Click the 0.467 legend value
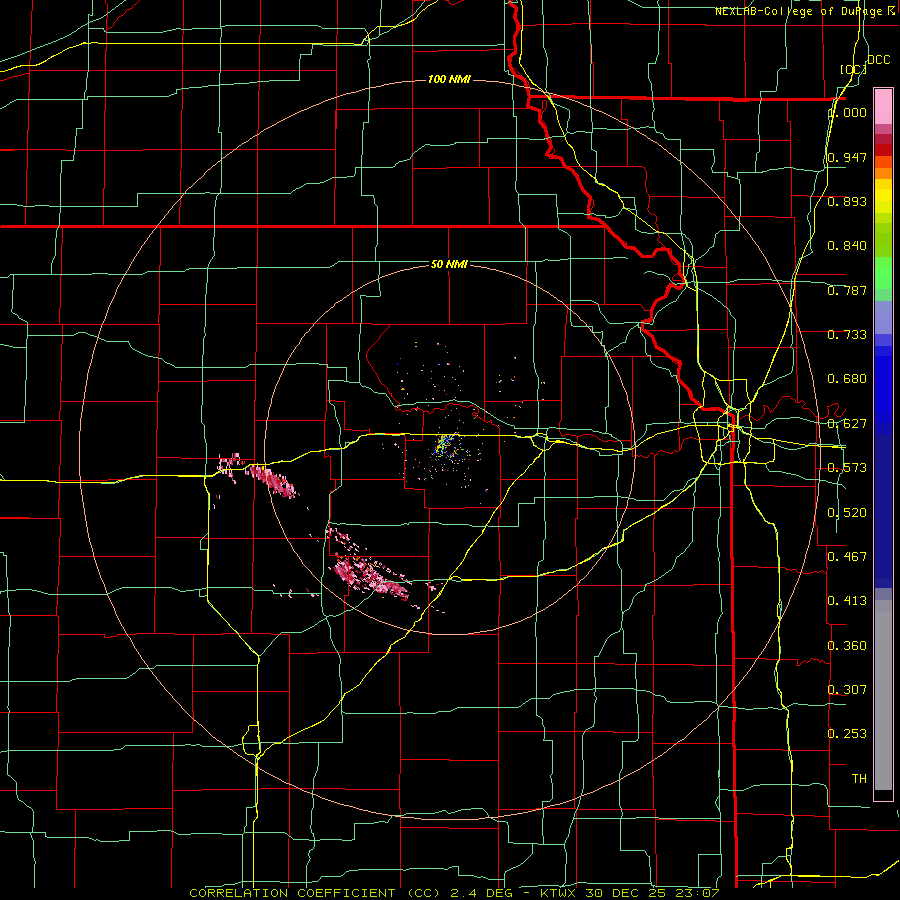The height and width of the screenshot is (900, 900). (x=847, y=557)
